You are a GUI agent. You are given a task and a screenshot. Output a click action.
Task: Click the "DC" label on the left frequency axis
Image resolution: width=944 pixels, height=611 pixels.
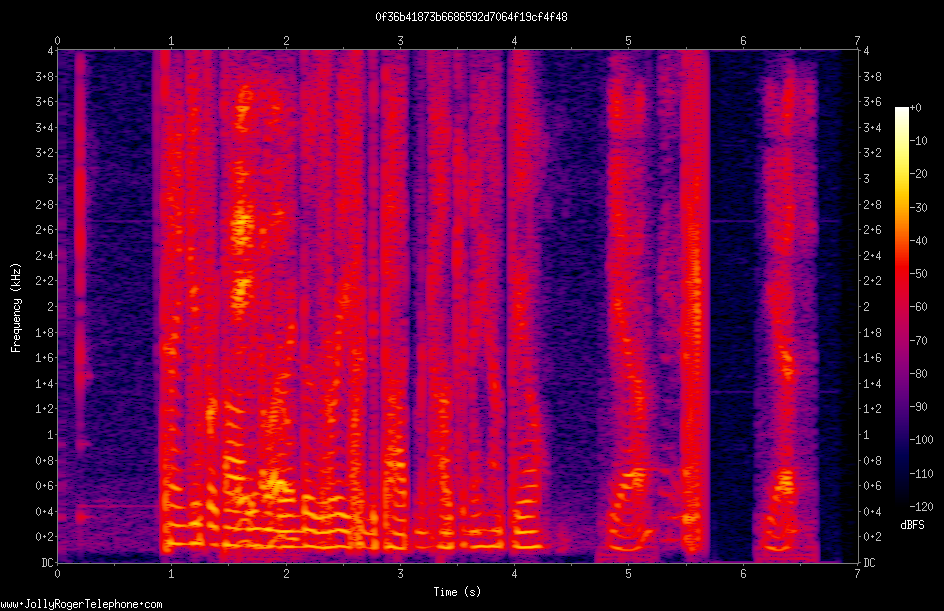click(x=47, y=563)
